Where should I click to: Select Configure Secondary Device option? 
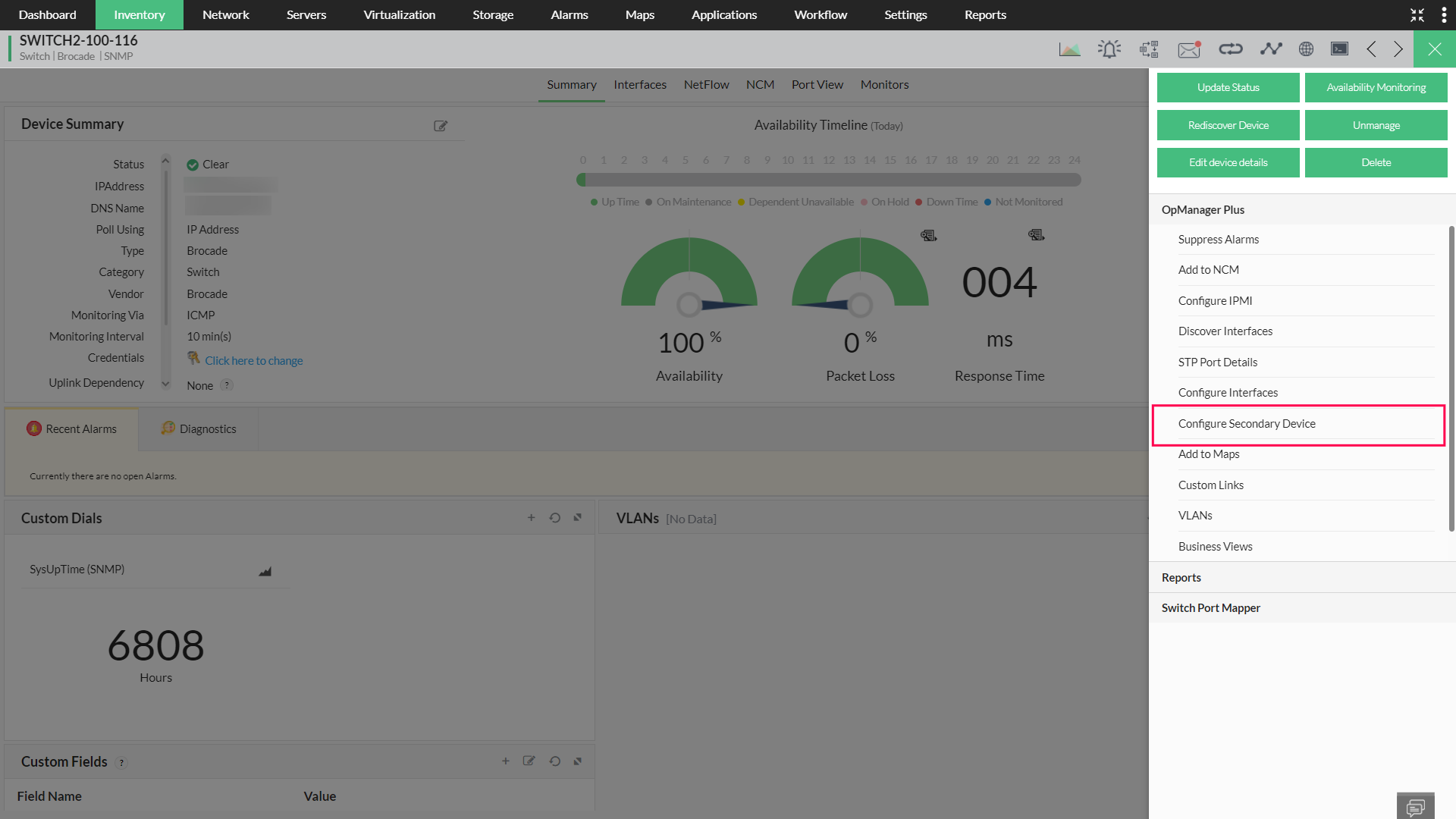click(1247, 424)
